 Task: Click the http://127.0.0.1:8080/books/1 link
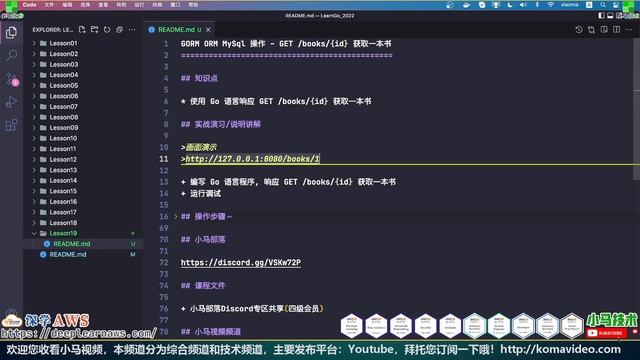pyautogui.click(x=252, y=159)
